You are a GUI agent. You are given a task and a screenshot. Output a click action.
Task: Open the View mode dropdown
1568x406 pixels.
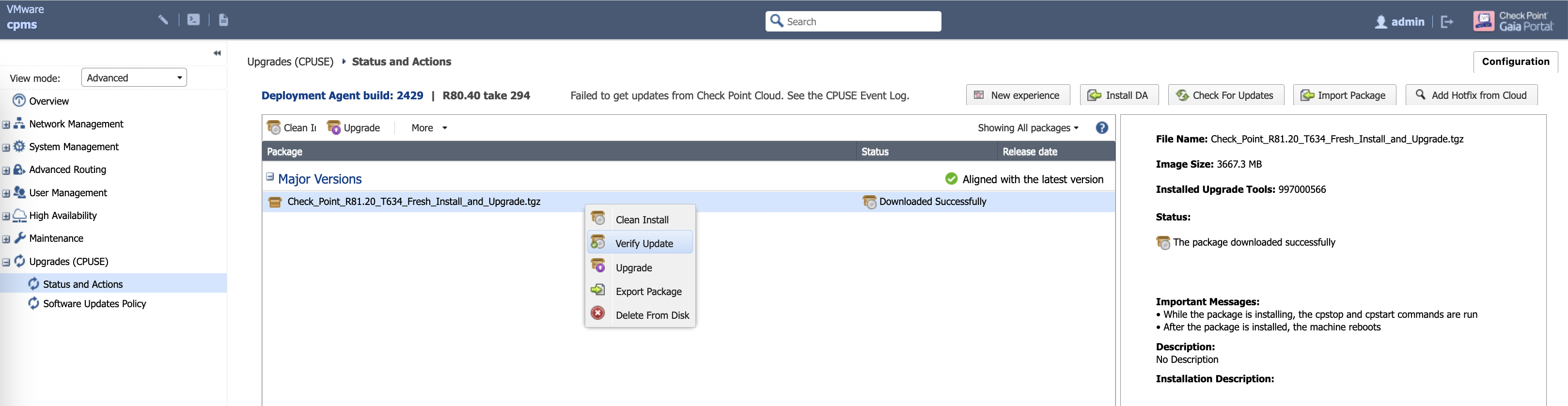tap(134, 78)
